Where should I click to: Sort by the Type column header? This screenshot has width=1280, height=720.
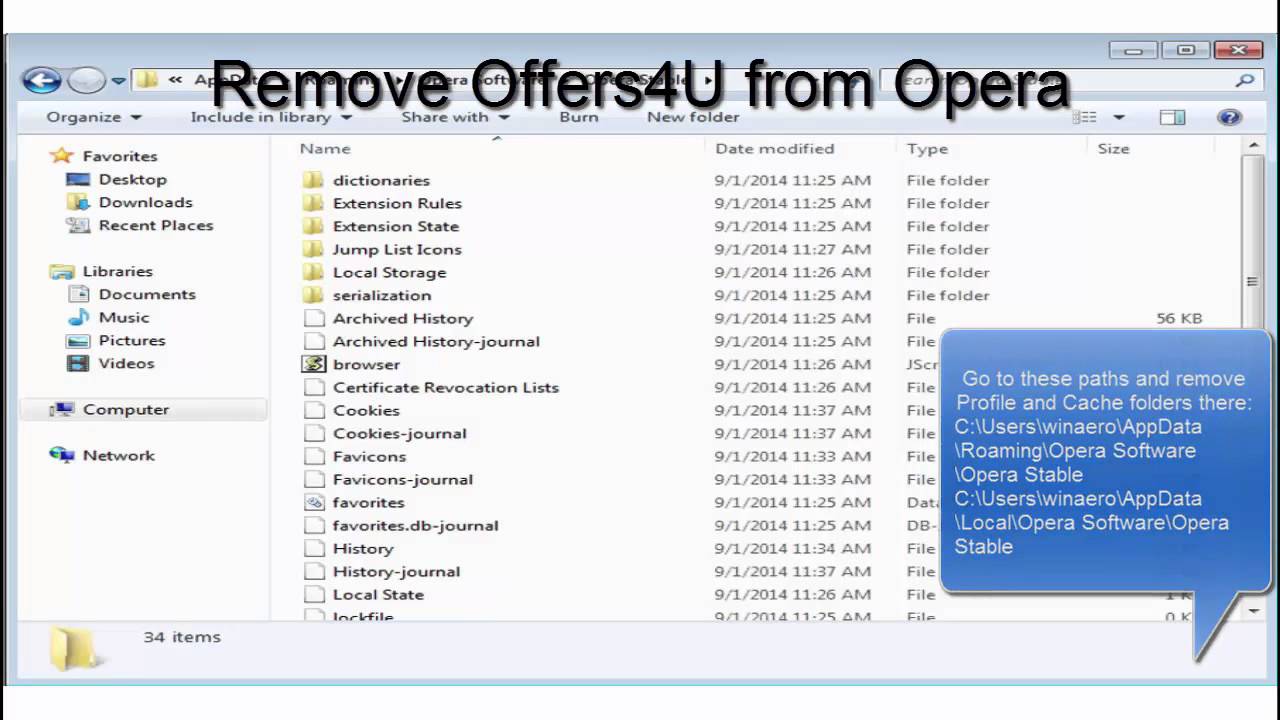click(927, 148)
